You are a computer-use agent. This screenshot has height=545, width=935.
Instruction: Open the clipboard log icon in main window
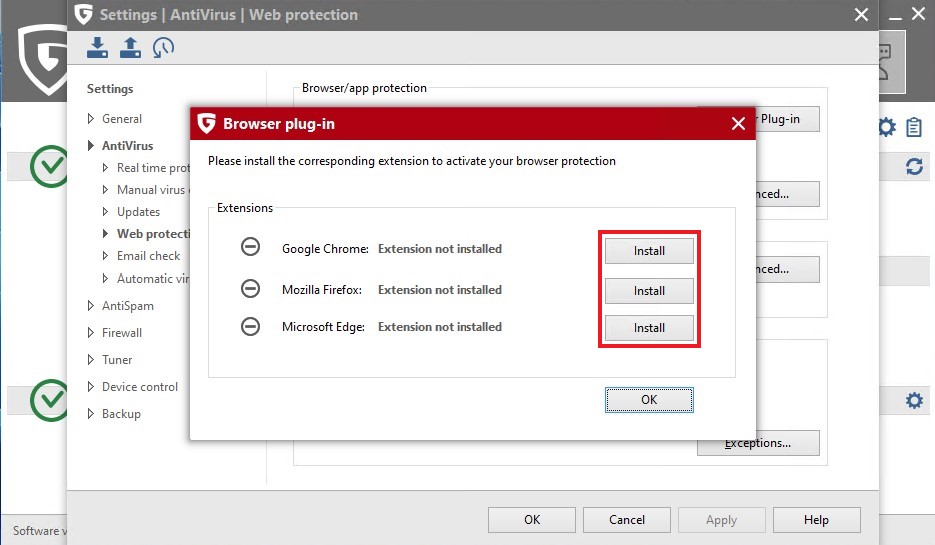coord(914,127)
